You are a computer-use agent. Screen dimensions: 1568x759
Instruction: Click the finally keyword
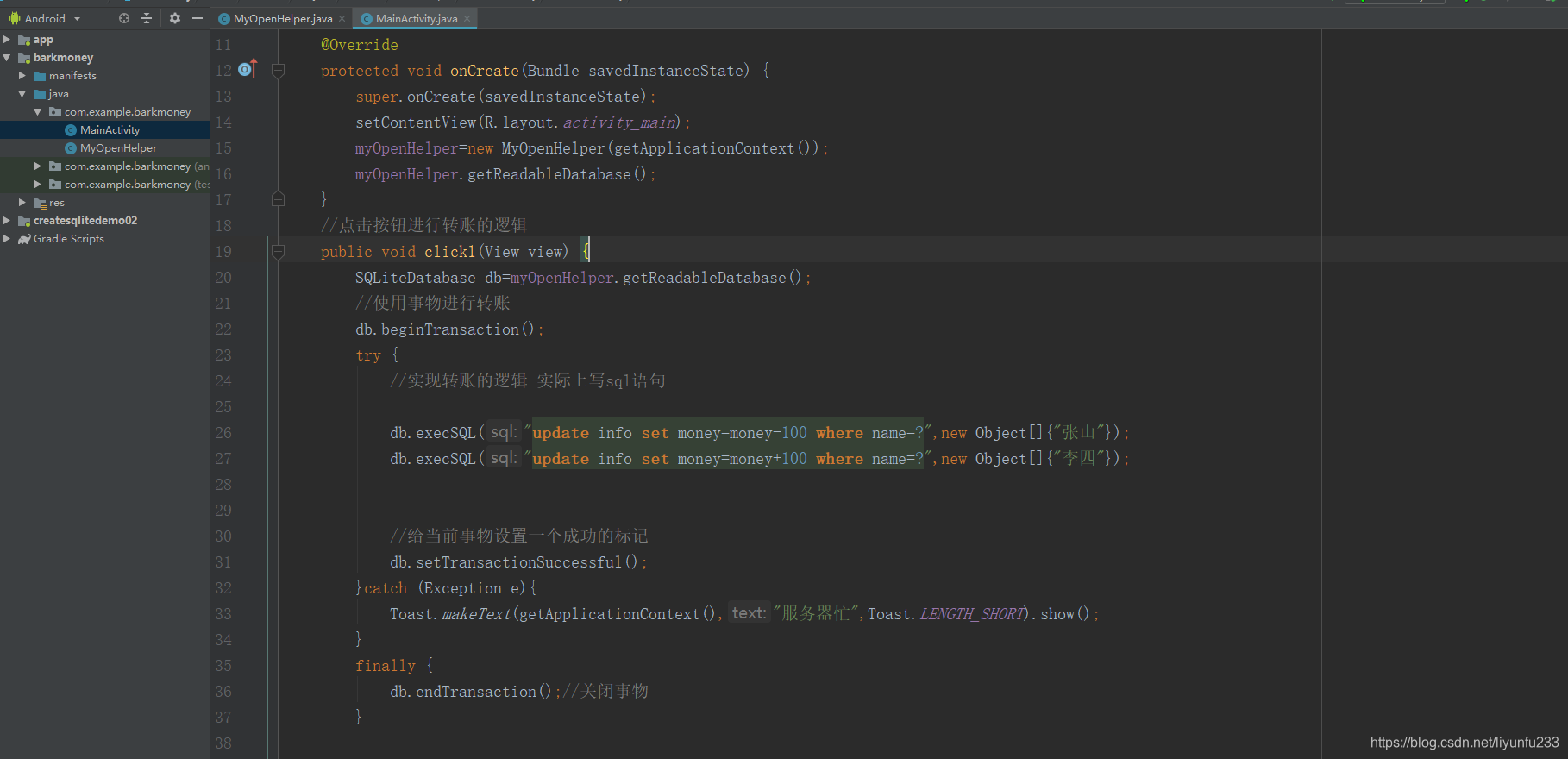click(x=386, y=666)
